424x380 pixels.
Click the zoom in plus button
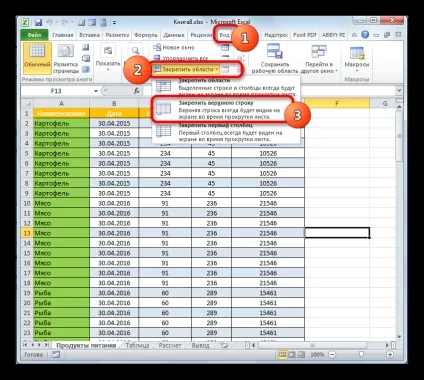pyautogui.click(x=390, y=354)
